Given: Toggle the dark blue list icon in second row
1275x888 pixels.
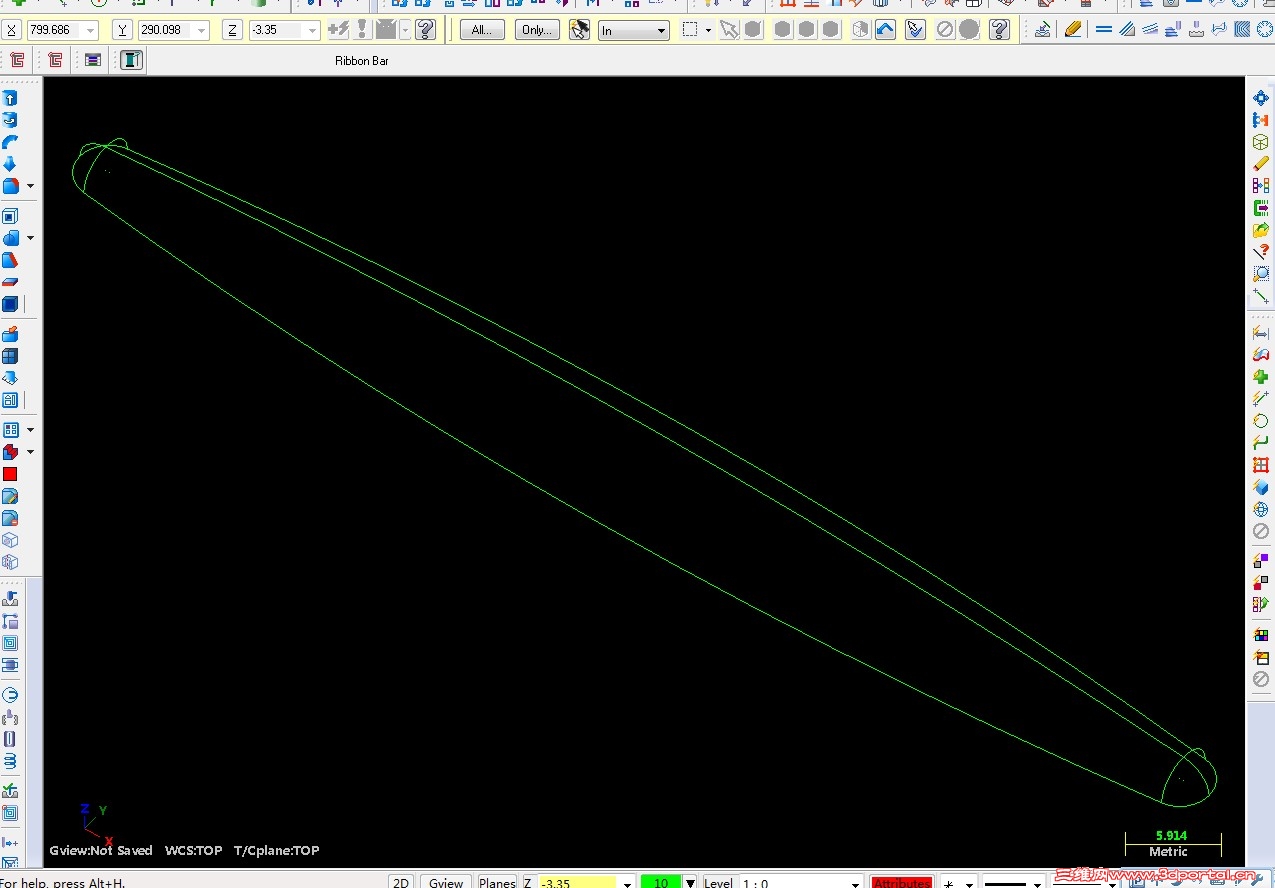Looking at the screenshot, I should tap(93, 60).
